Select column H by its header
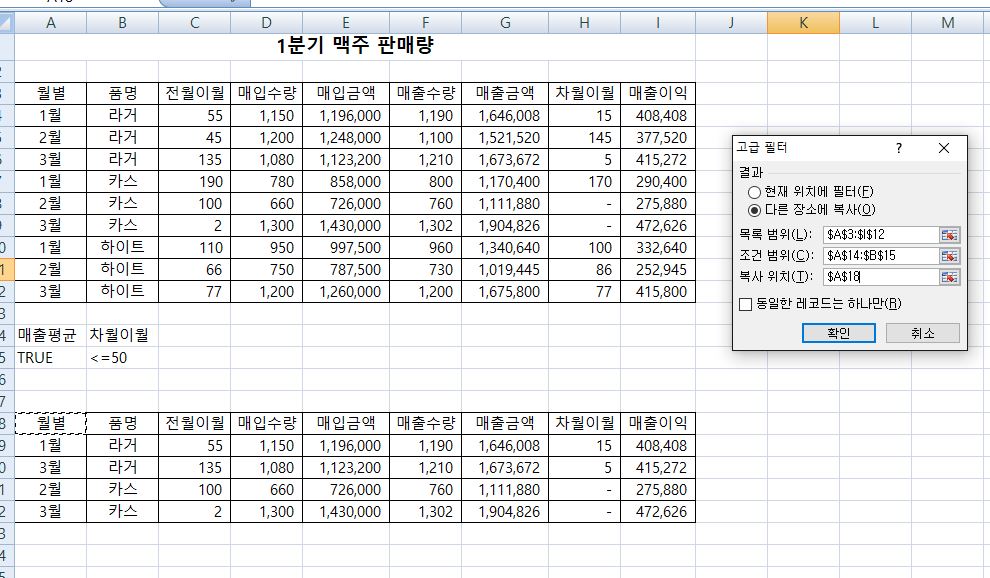The width and height of the screenshot is (990, 578). [x=585, y=23]
